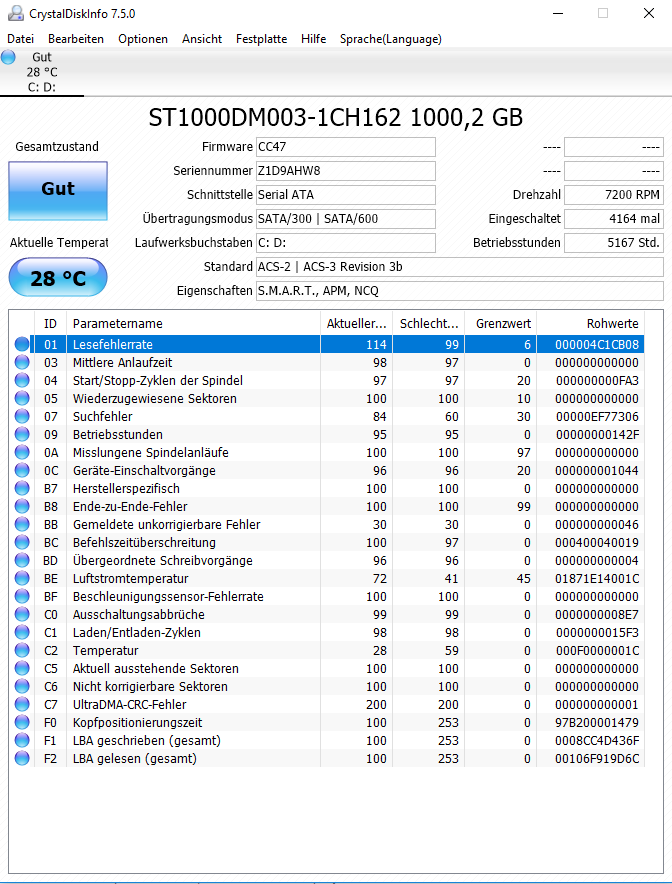Click raw value 97B200001479 of Kopfpositionierungszeit
The image size is (672, 884).
(597, 722)
